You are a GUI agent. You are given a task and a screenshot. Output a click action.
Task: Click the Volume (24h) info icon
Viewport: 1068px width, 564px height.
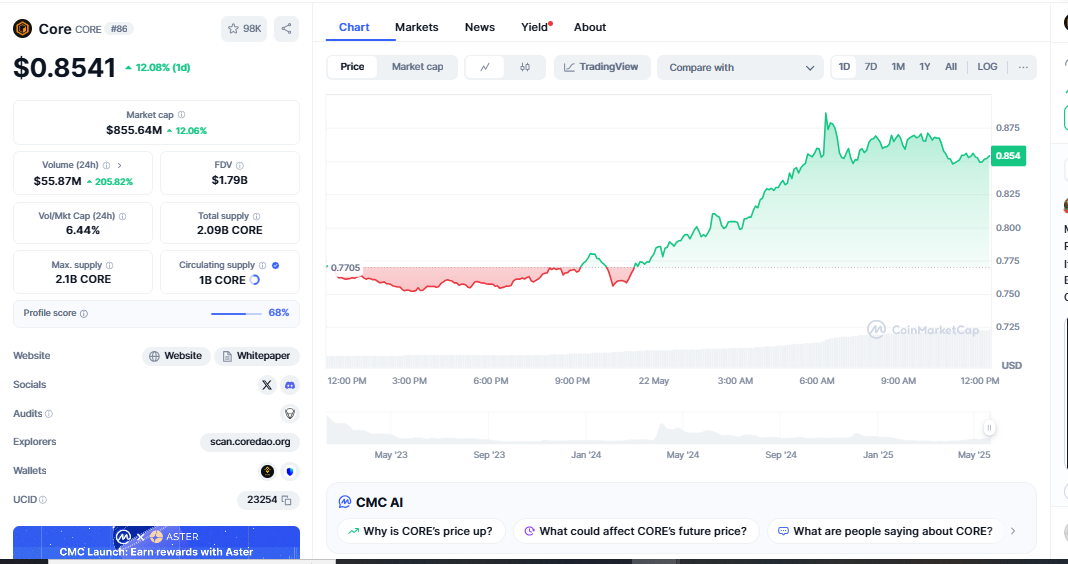click(106, 166)
